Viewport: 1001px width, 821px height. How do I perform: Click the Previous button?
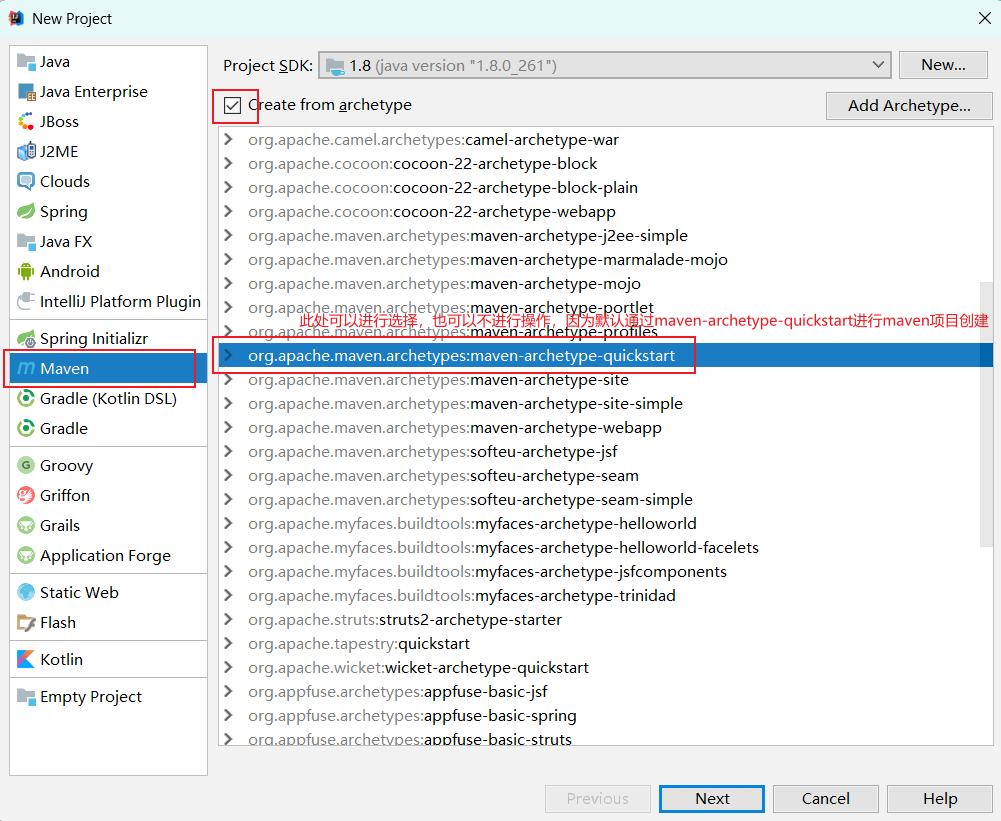598,799
